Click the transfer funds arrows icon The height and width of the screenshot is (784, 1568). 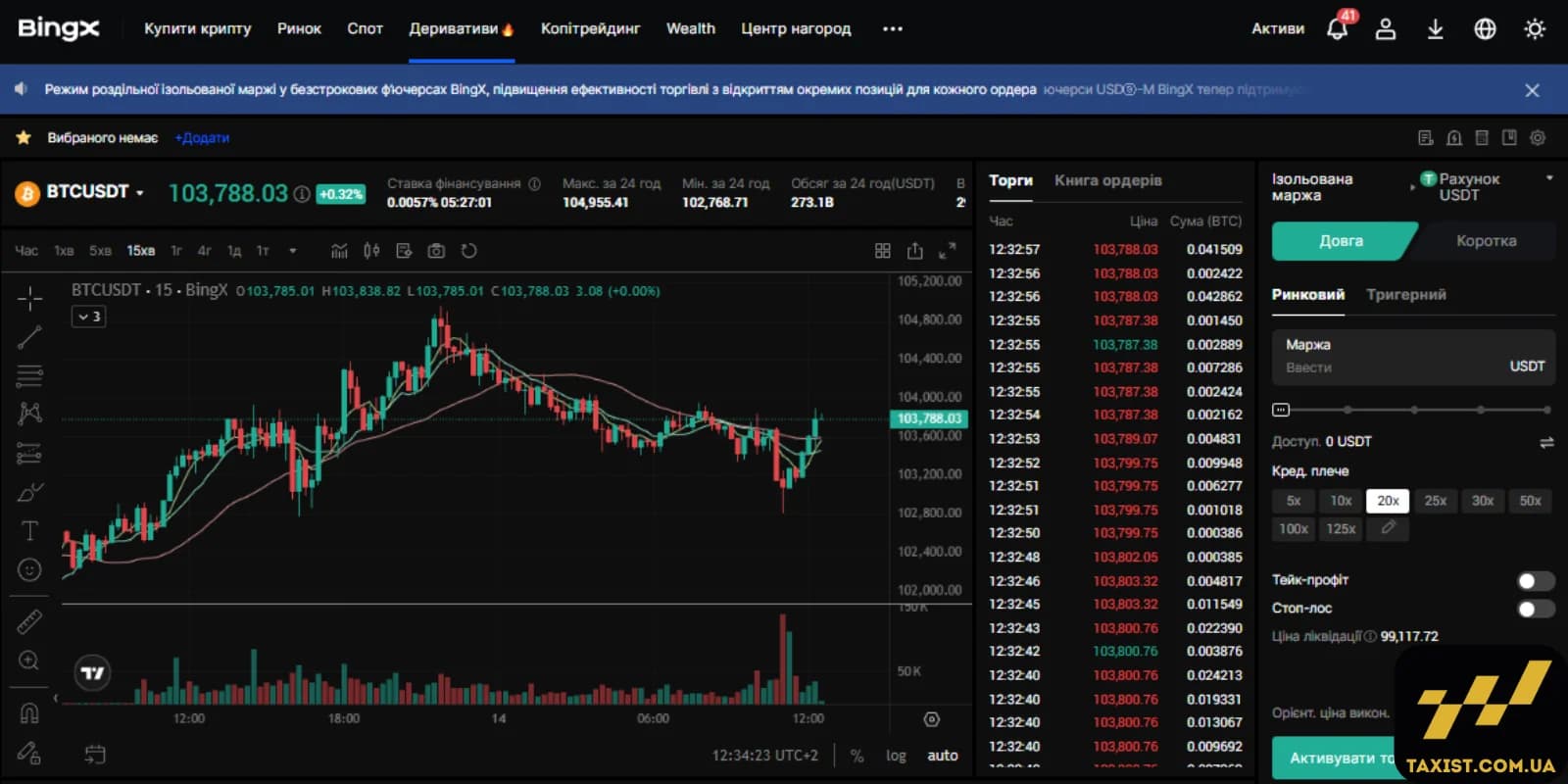pos(1546,443)
